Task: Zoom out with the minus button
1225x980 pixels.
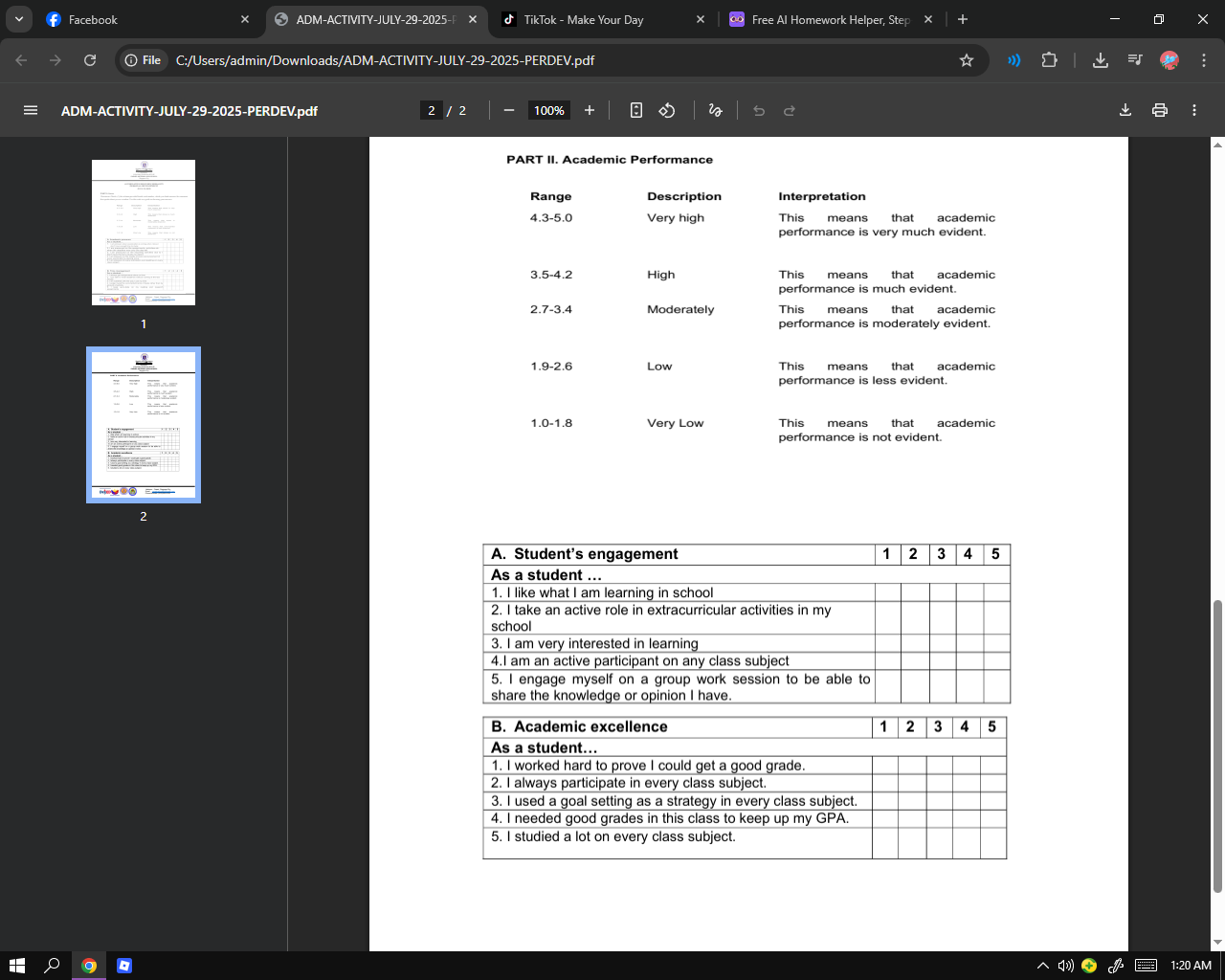Action: pos(509,110)
